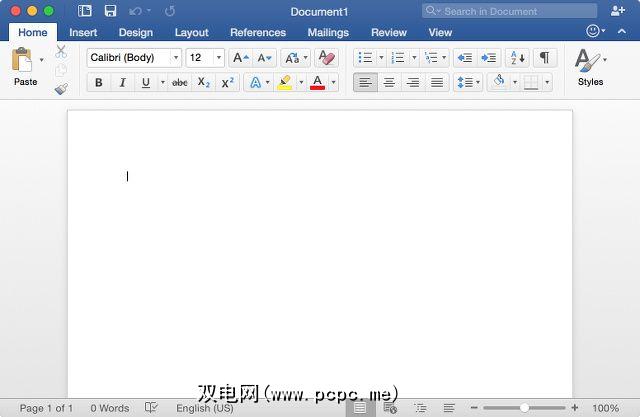Viewport: 640px width, 417px height.
Task: Click Page 1 of 1 in status bar
Action: click(x=46, y=408)
